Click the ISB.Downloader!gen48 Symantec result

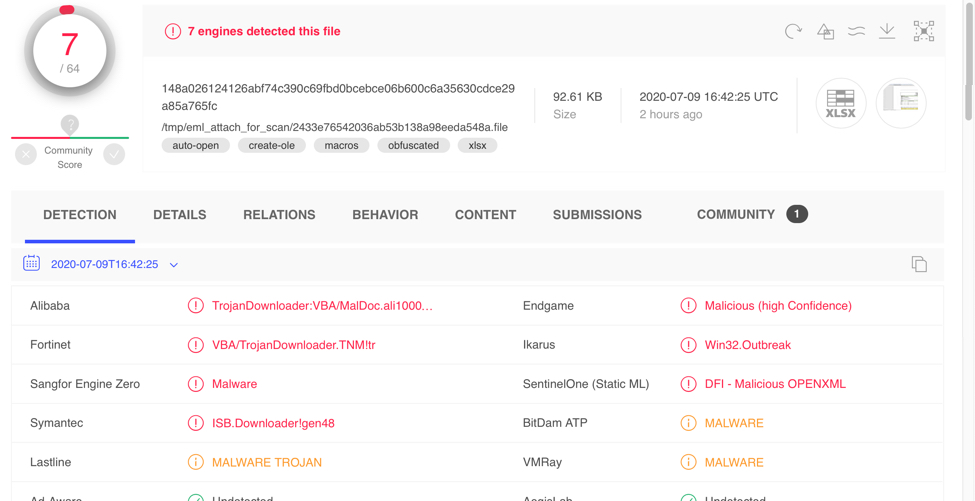[274, 423]
